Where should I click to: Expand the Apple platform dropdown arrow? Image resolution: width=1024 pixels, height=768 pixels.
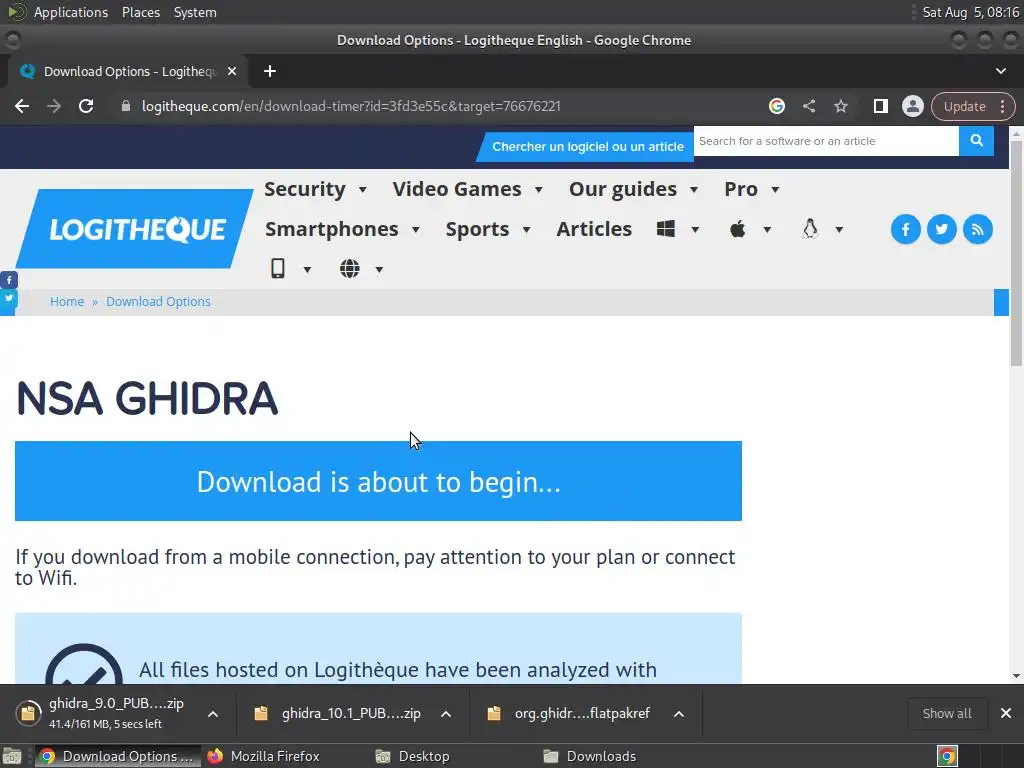tap(767, 230)
